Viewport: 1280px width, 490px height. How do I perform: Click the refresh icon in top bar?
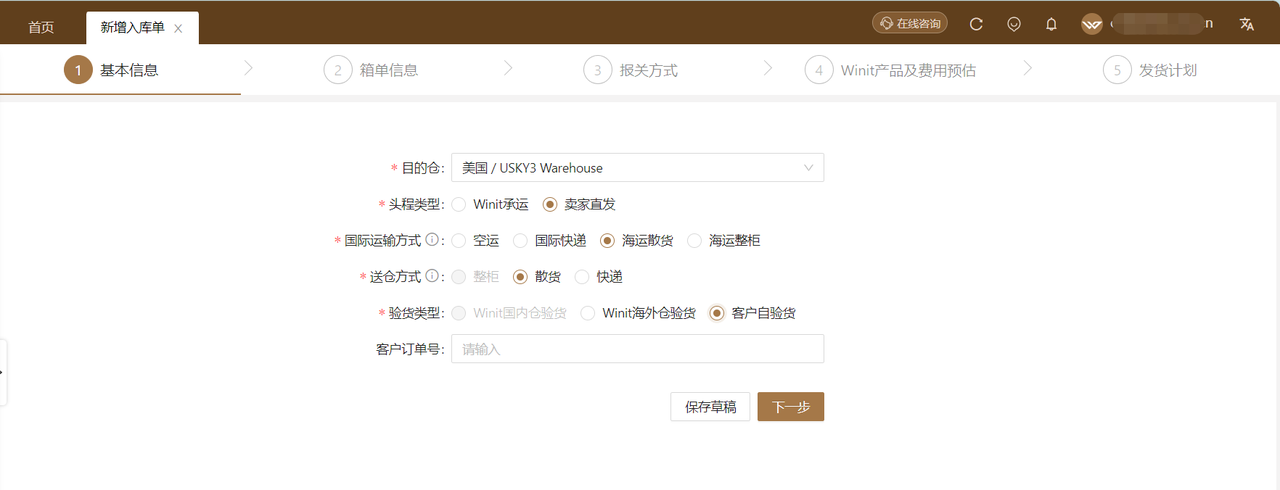coord(977,24)
